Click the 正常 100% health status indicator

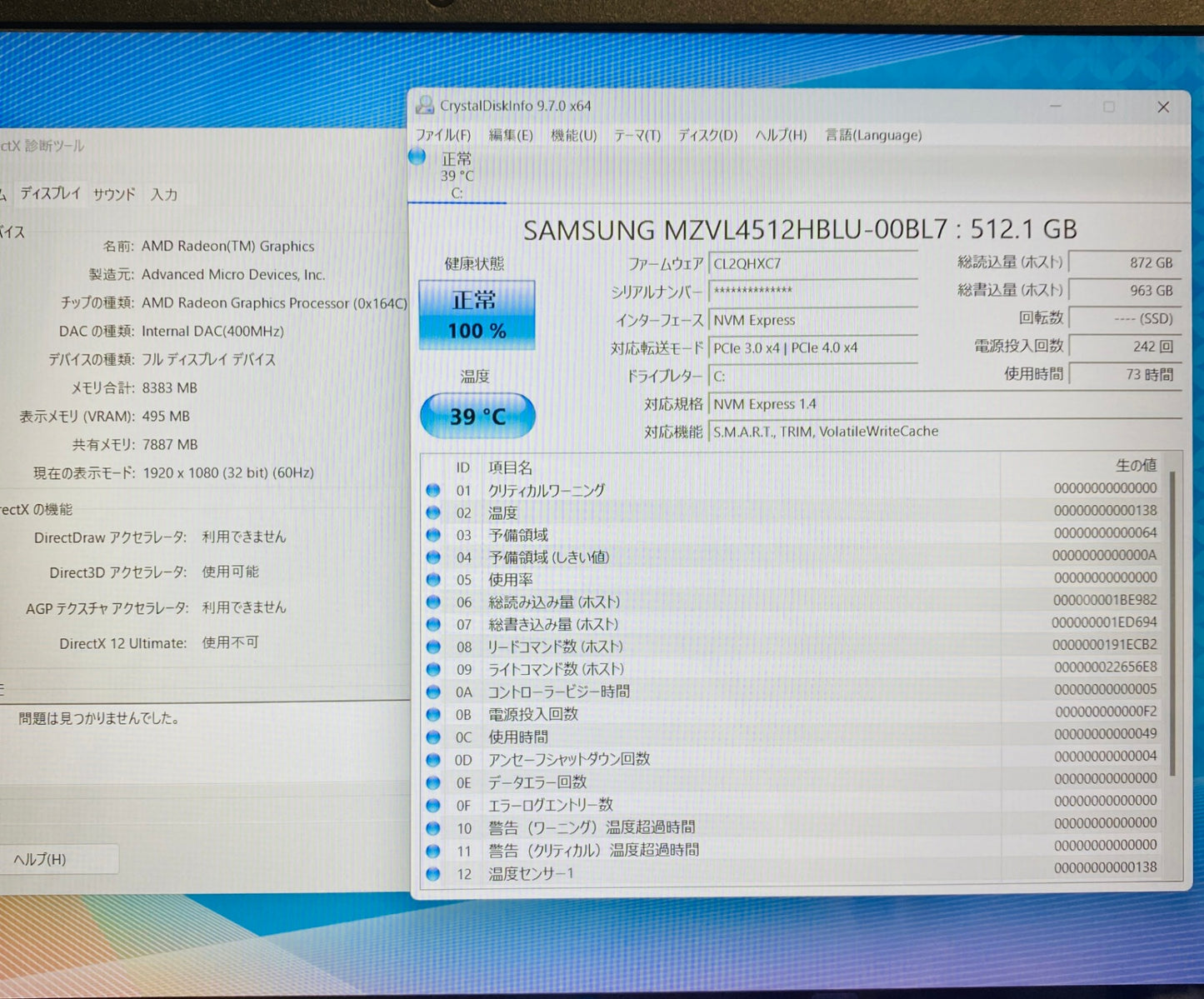click(x=477, y=314)
